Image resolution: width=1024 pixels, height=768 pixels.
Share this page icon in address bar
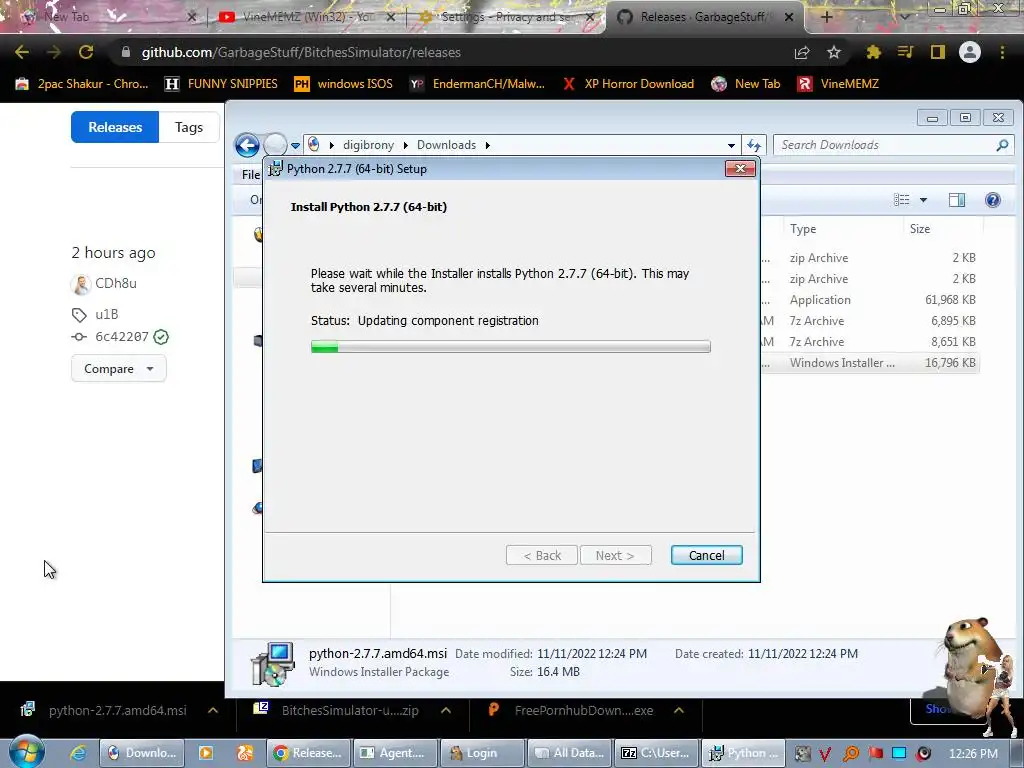point(802,53)
